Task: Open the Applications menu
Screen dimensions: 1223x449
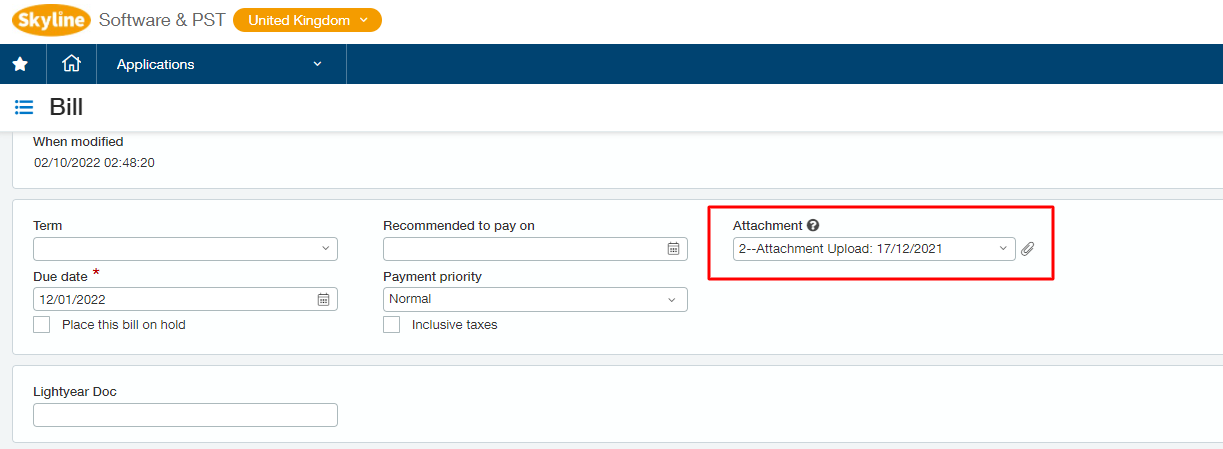Action: click(x=220, y=64)
